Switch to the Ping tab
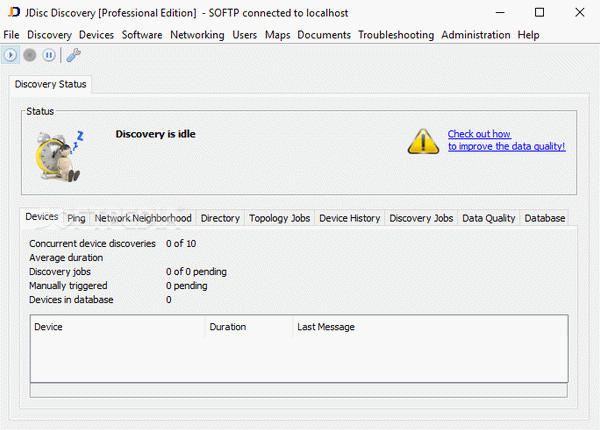The image size is (600, 430). coord(76,218)
